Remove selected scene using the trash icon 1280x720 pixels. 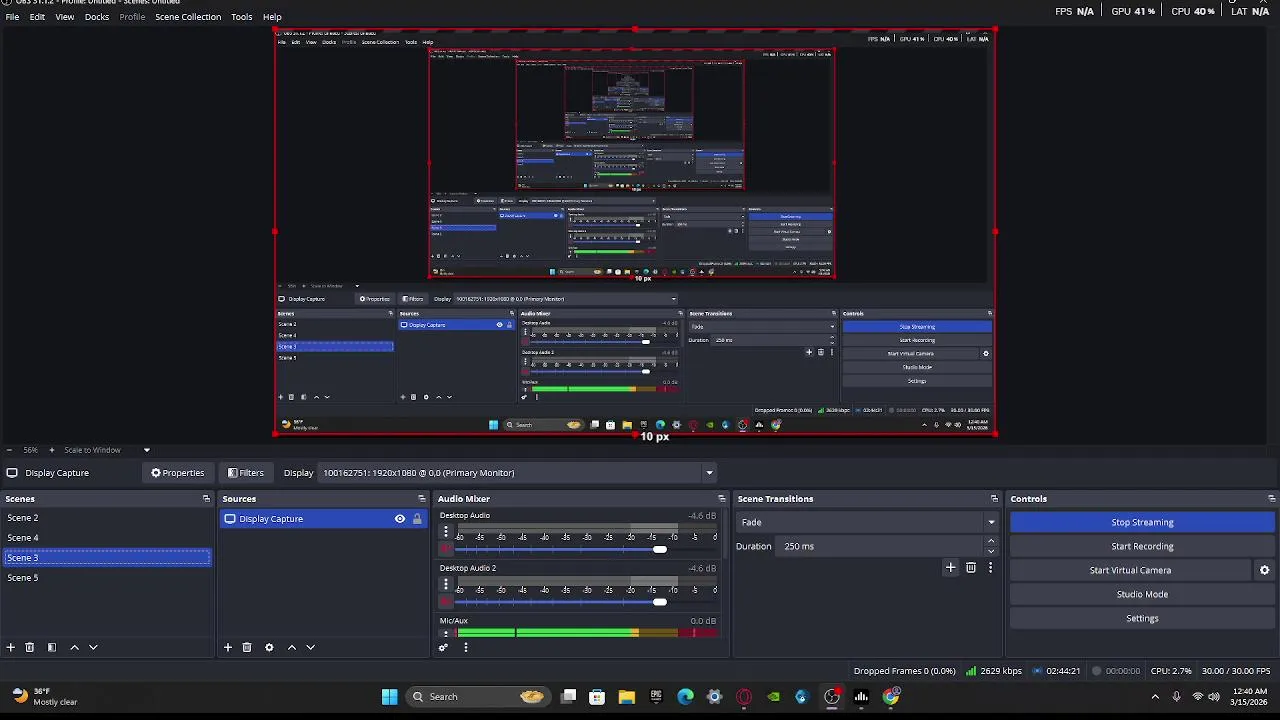(x=30, y=647)
